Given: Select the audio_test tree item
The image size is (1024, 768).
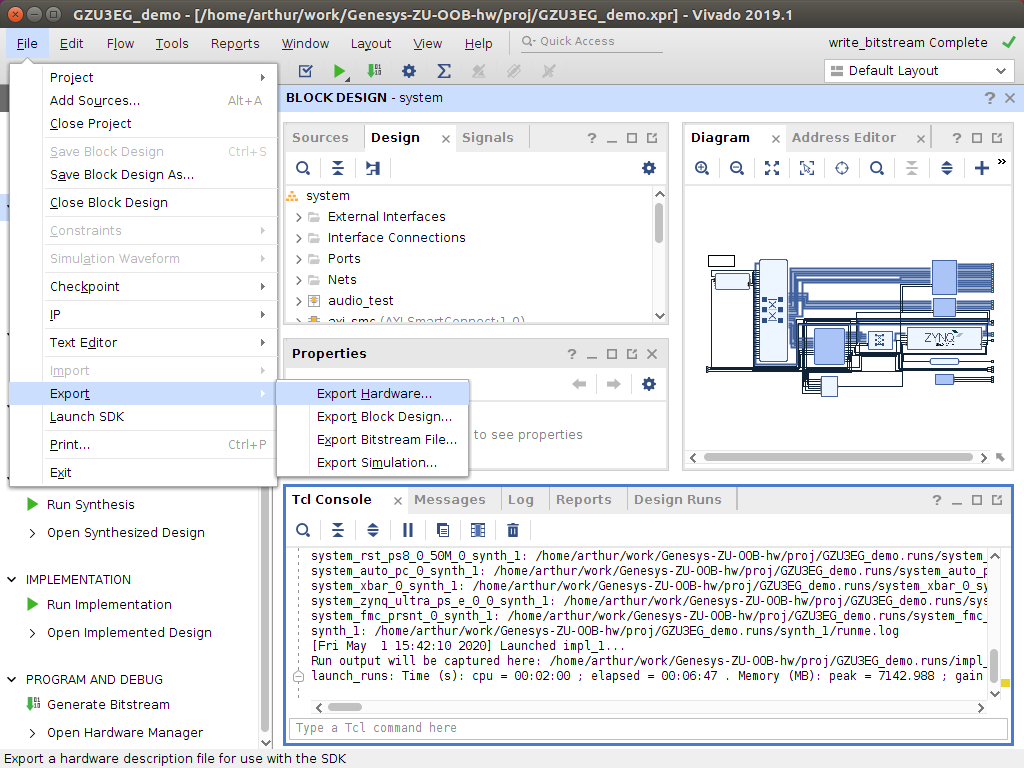Looking at the screenshot, I should click(360, 300).
